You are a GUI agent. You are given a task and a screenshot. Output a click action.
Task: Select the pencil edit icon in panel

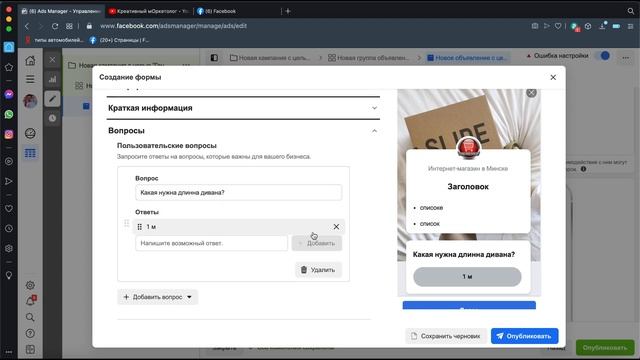click(52, 98)
